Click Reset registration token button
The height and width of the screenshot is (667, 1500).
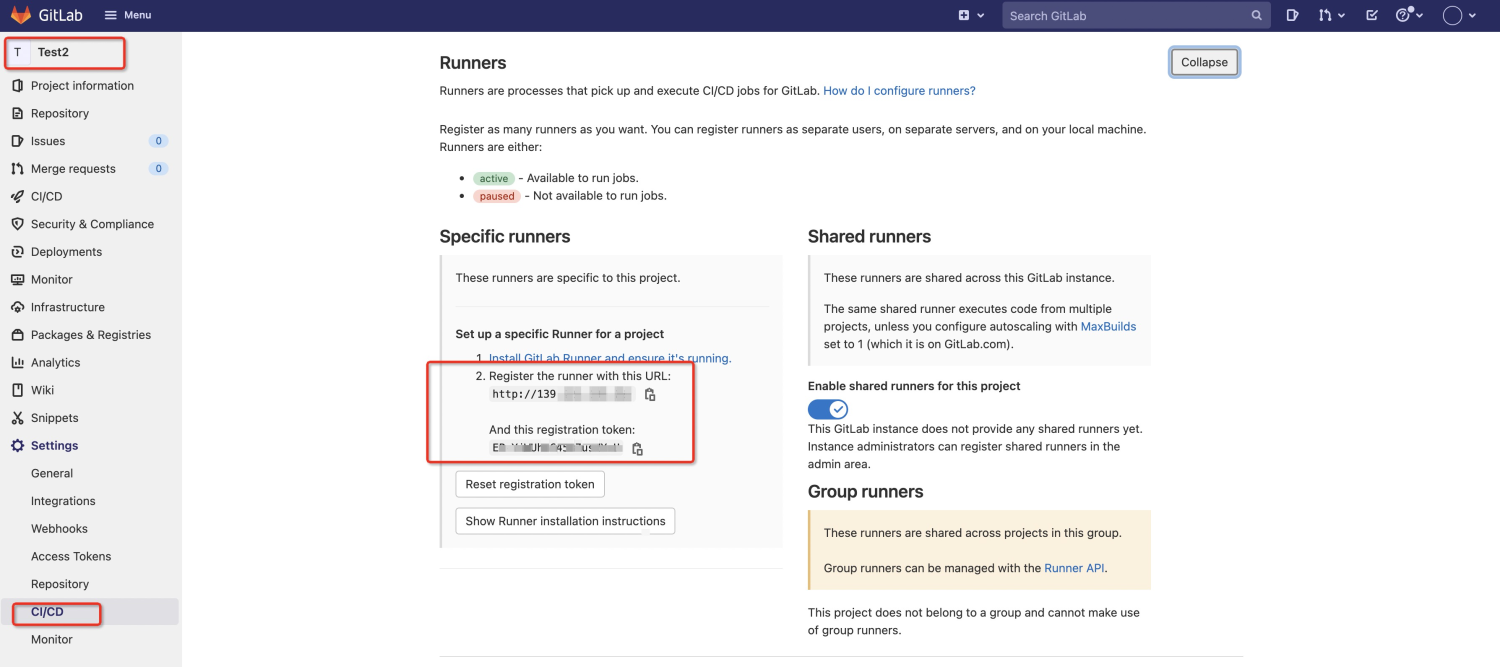[530, 484]
